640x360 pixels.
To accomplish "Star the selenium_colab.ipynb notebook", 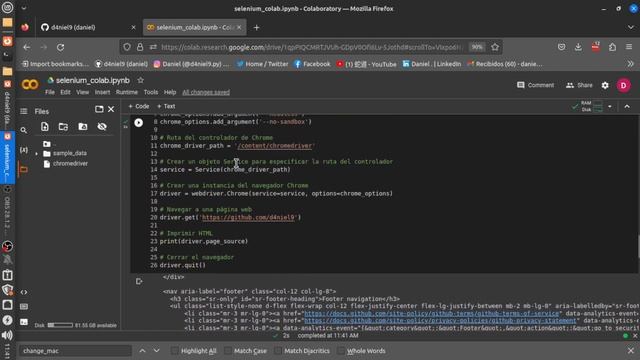I will 140,80.
